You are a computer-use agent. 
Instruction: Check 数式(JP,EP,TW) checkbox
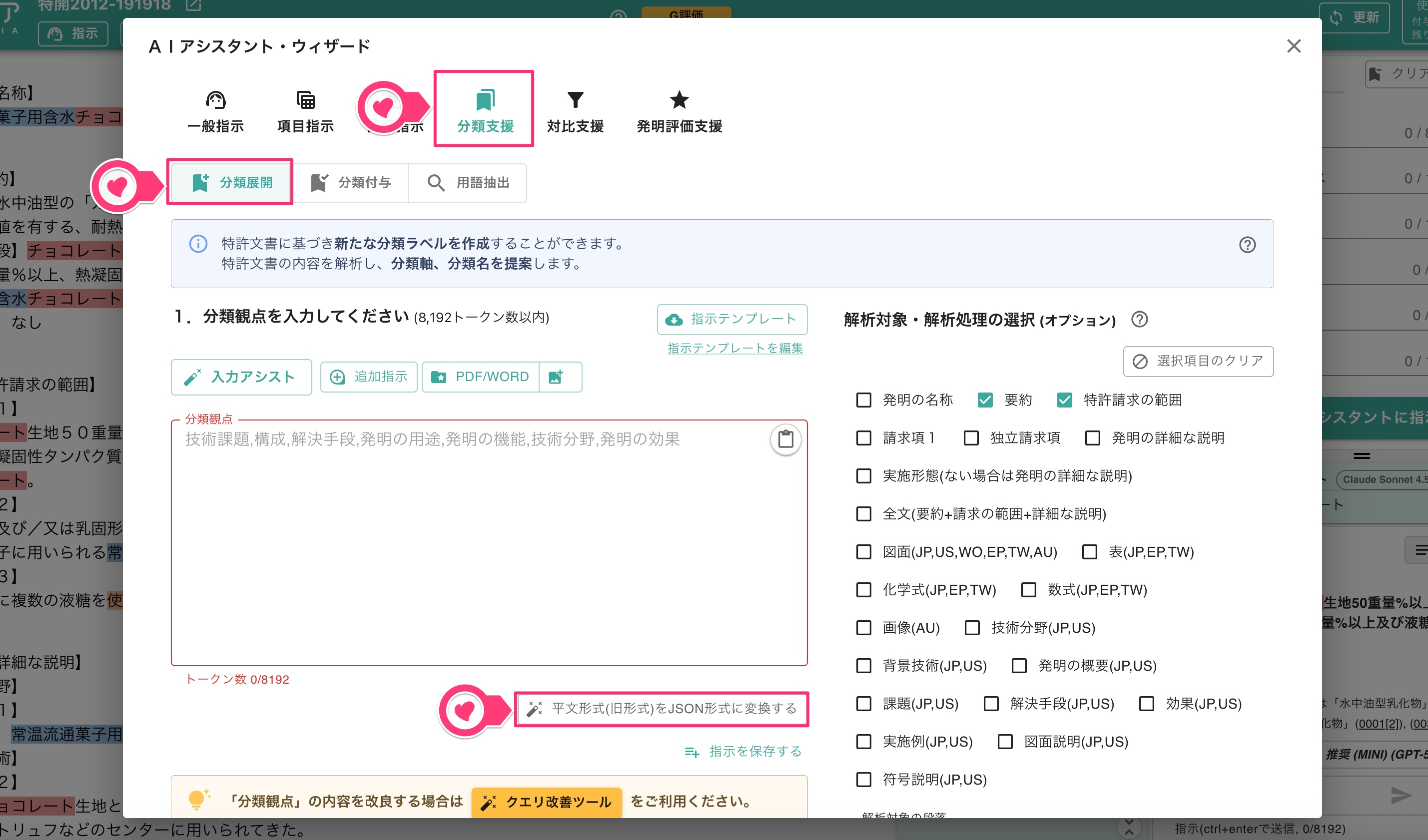pos(1028,590)
